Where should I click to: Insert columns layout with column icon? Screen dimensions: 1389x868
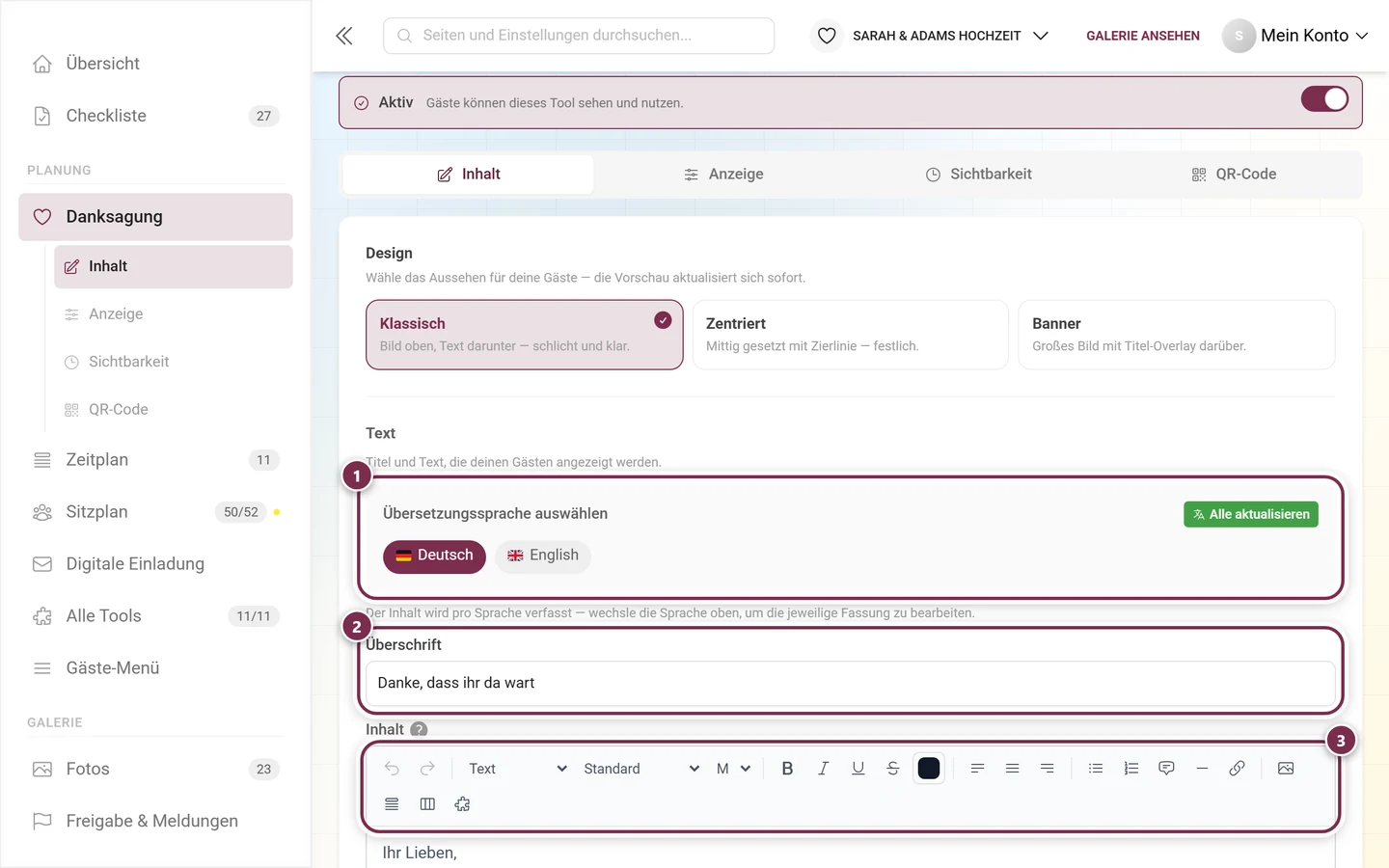[427, 804]
